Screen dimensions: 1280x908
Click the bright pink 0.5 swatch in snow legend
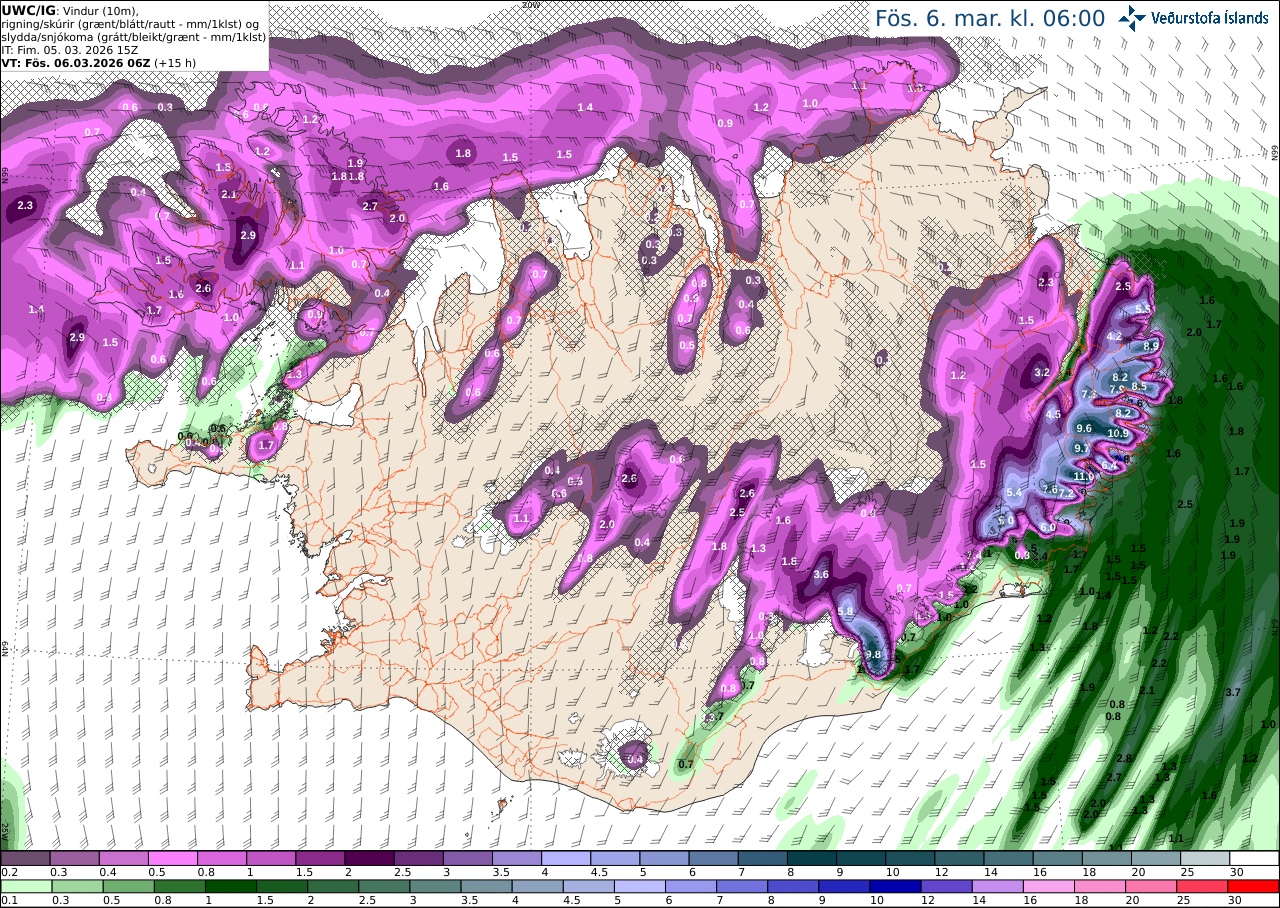(x=172, y=858)
